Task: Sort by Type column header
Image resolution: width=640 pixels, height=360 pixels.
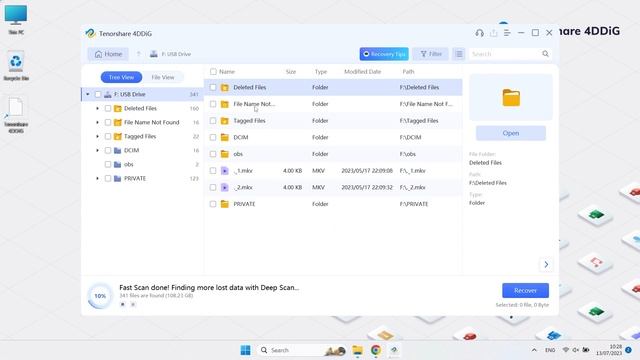Action: [321, 71]
